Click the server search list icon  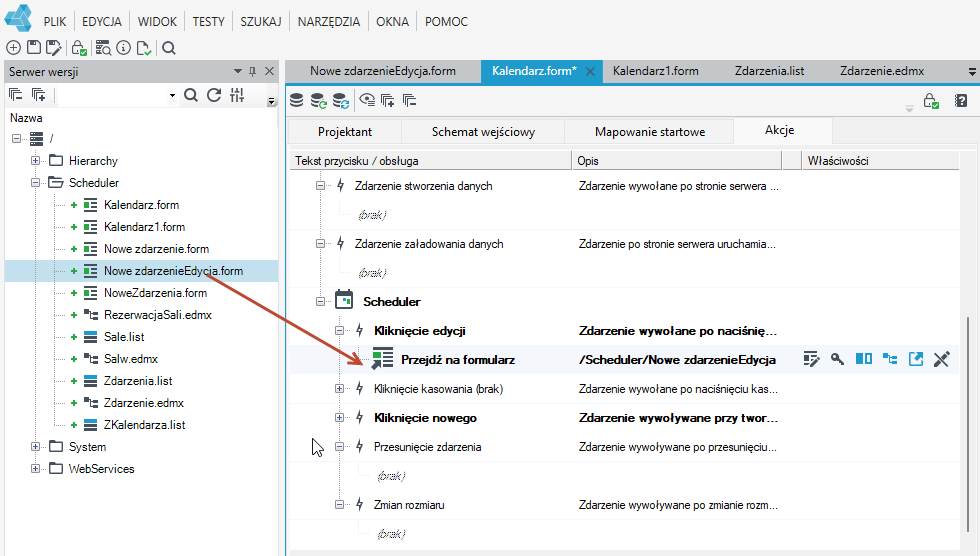(103, 47)
